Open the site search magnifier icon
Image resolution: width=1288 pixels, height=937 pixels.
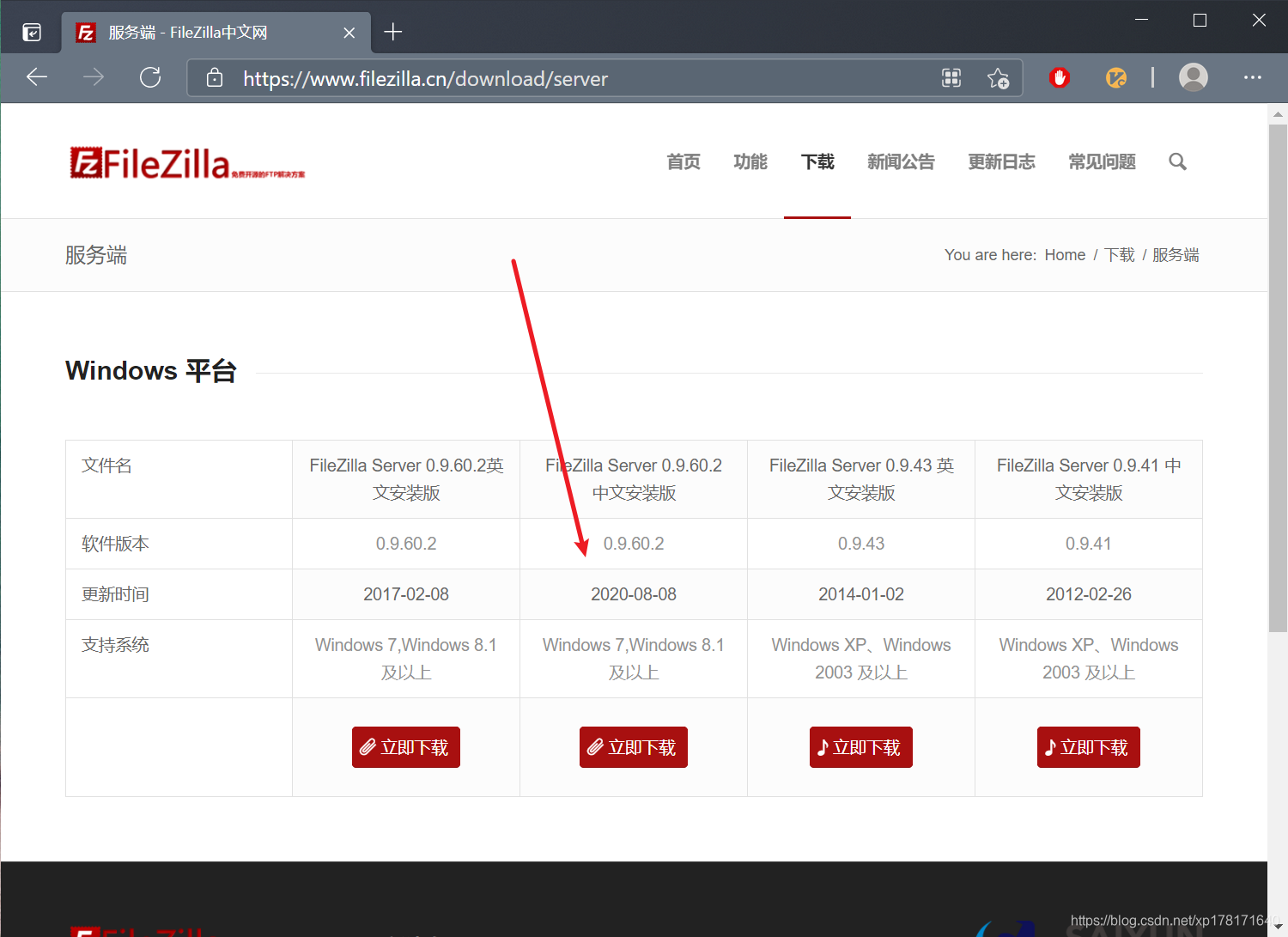point(1177,161)
